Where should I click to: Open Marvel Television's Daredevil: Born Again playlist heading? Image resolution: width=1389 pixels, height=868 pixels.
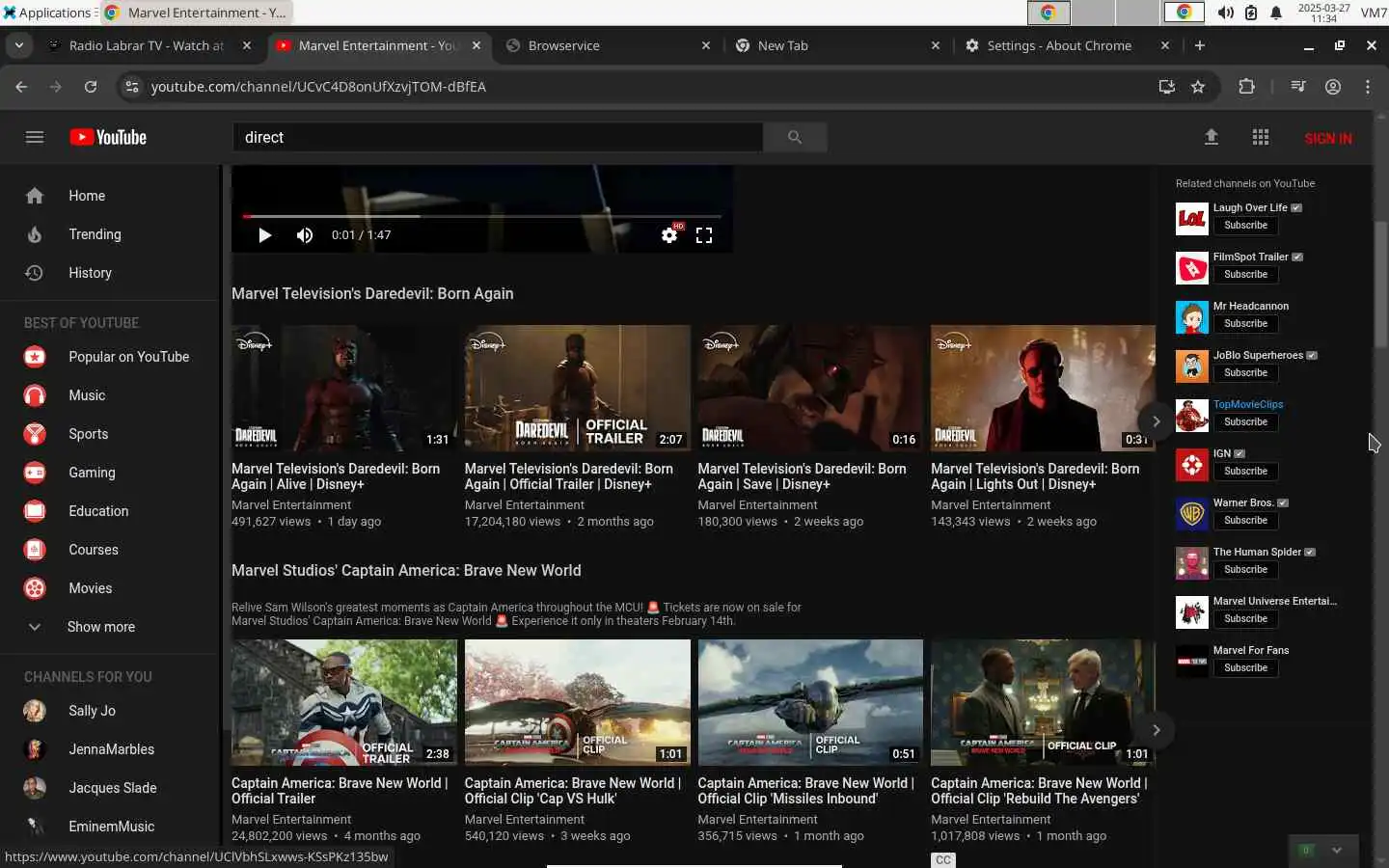[x=372, y=293]
